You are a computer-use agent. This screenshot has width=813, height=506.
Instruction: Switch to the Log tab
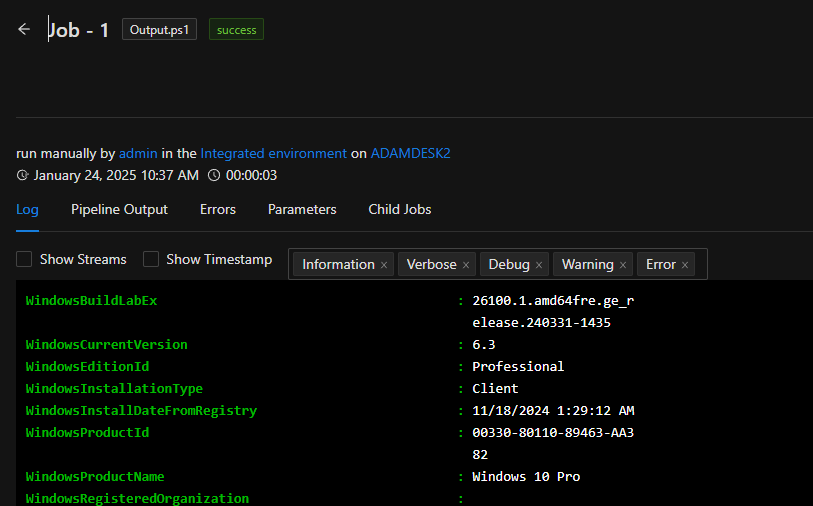(27, 209)
